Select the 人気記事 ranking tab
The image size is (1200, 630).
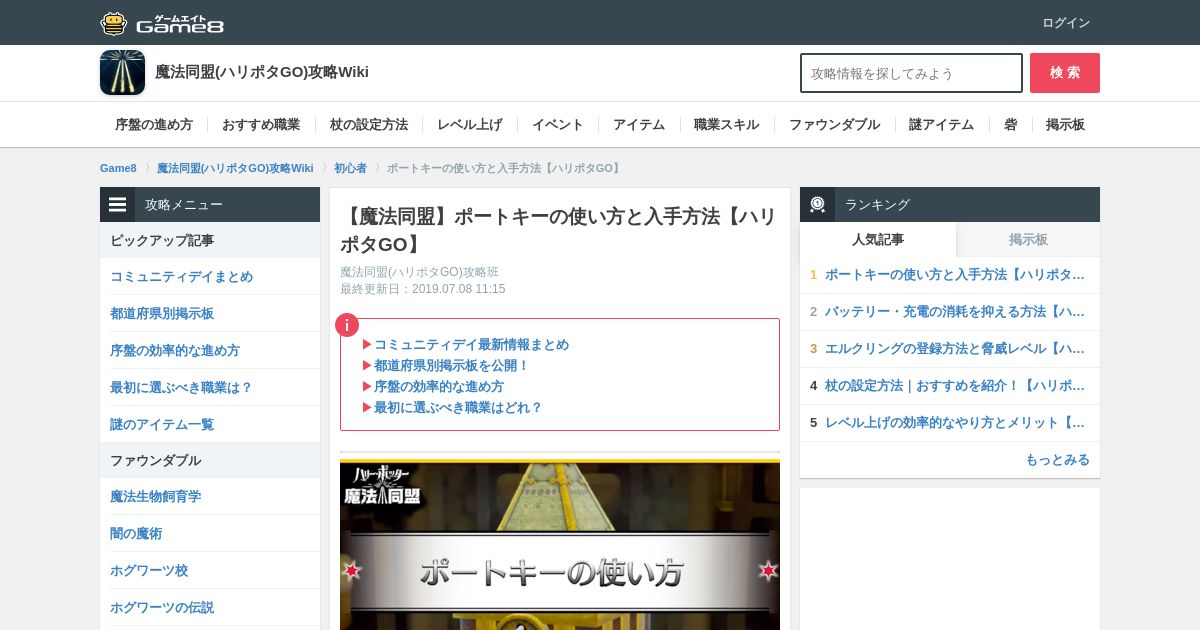(878, 240)
